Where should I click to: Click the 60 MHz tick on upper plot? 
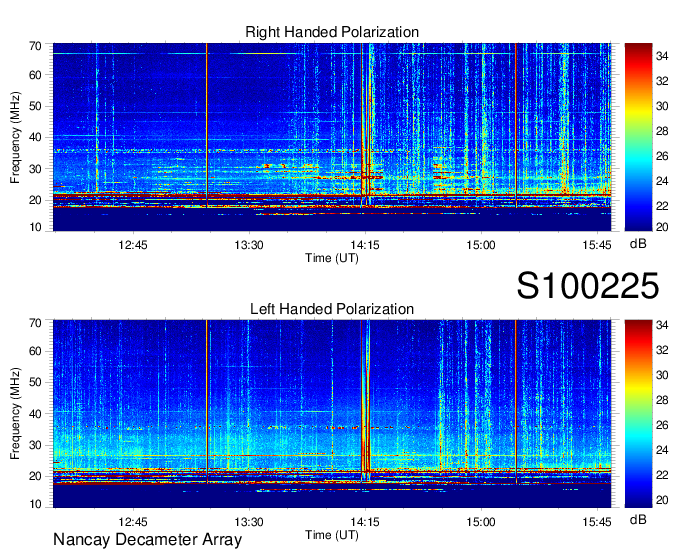pos(35,75)
